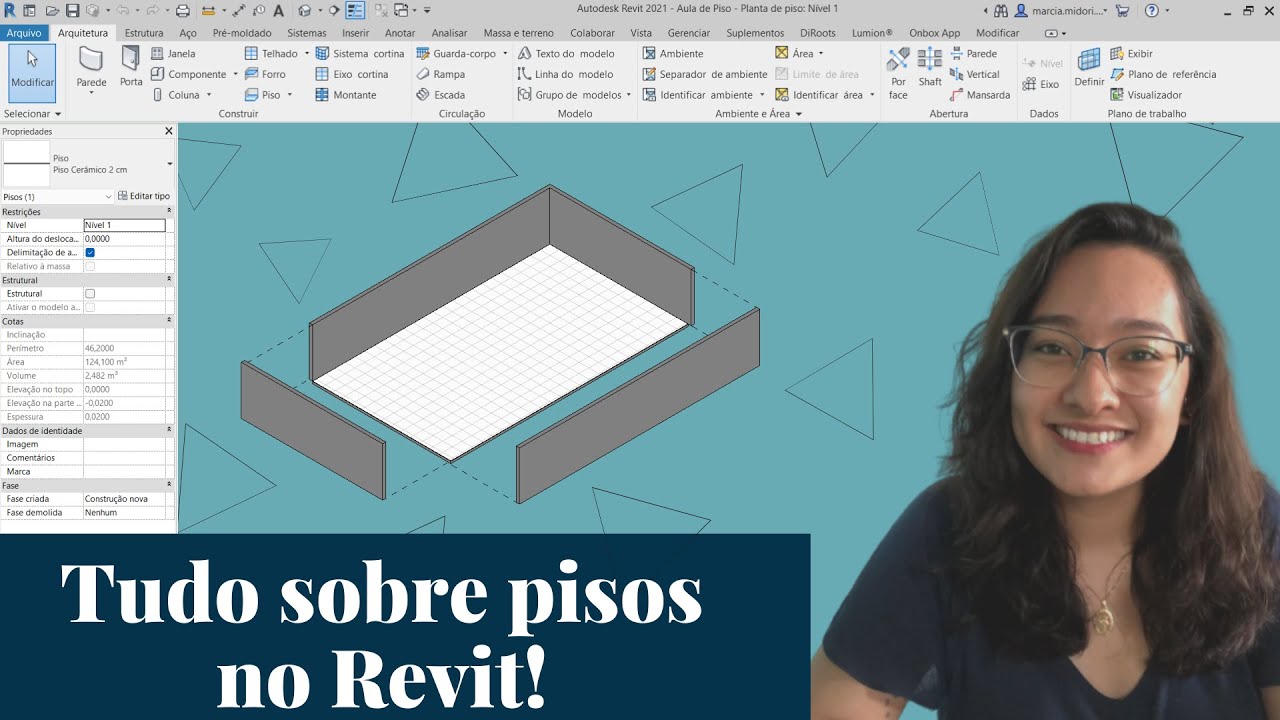This screenshot has height=720, width=1280.
Task: Open the Vista tab
Action: tap(641, 33)
